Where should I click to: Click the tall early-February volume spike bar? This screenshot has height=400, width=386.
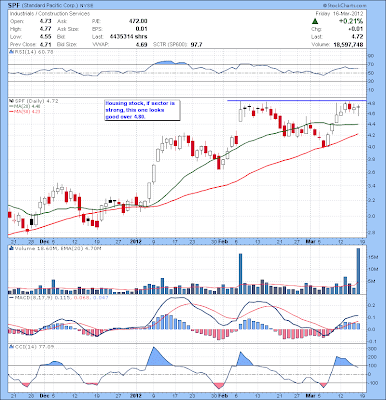pyautogui.click(x=240, y=274)
